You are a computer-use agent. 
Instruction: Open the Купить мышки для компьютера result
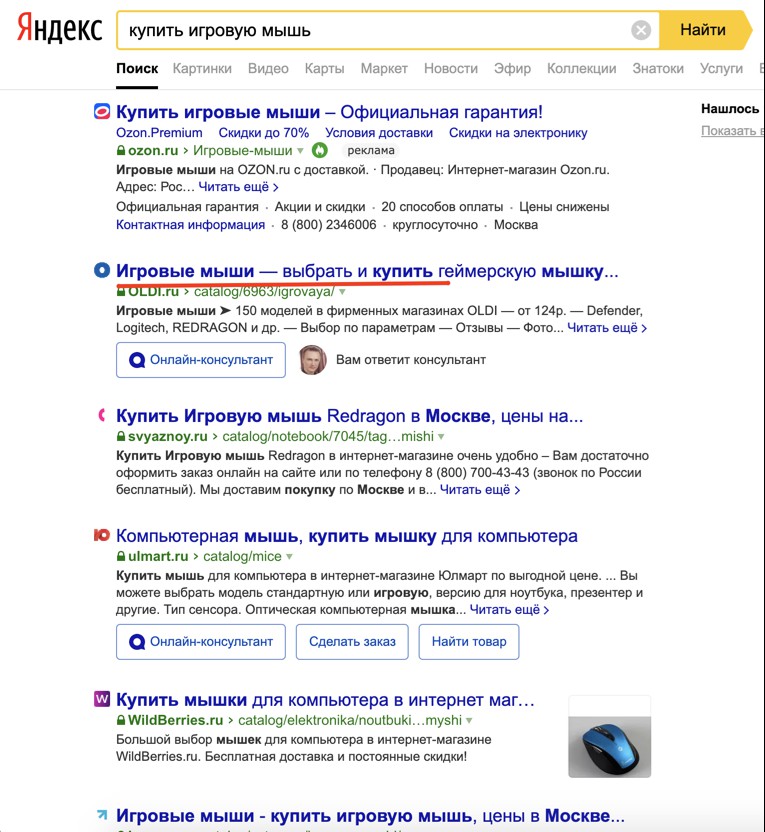click(x=325, y=700)
